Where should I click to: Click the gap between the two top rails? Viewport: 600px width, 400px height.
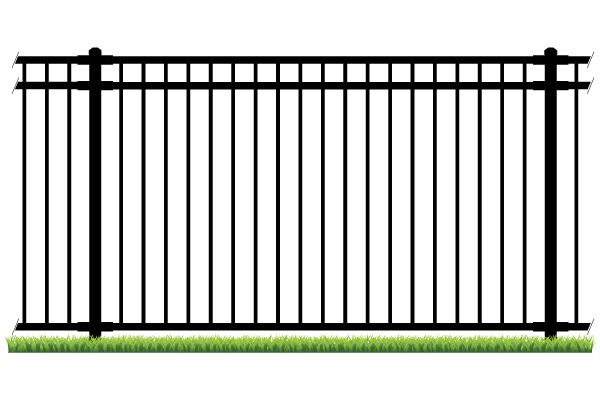pyautogui.click(x=300, y=74)
